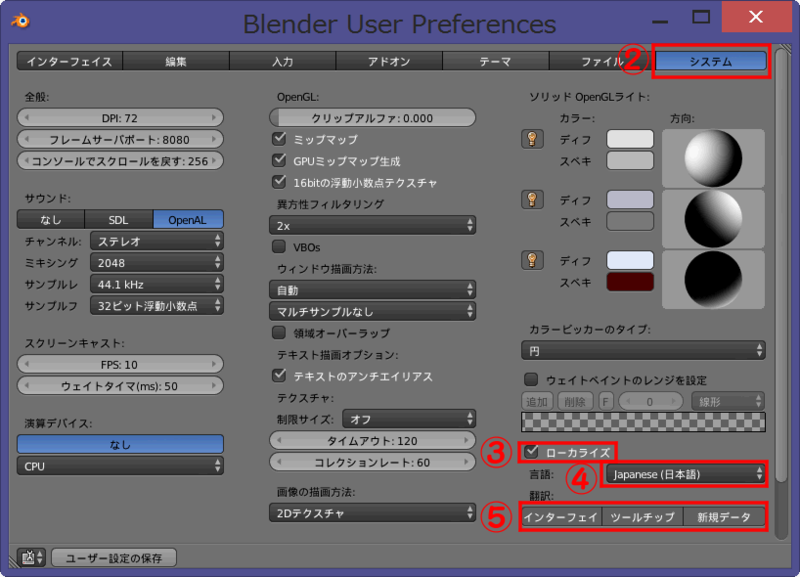This screenshot has width=800, height=577.
Task: Open the 32ビット浮動小数点 format dropdown
Action: (157, 305)
